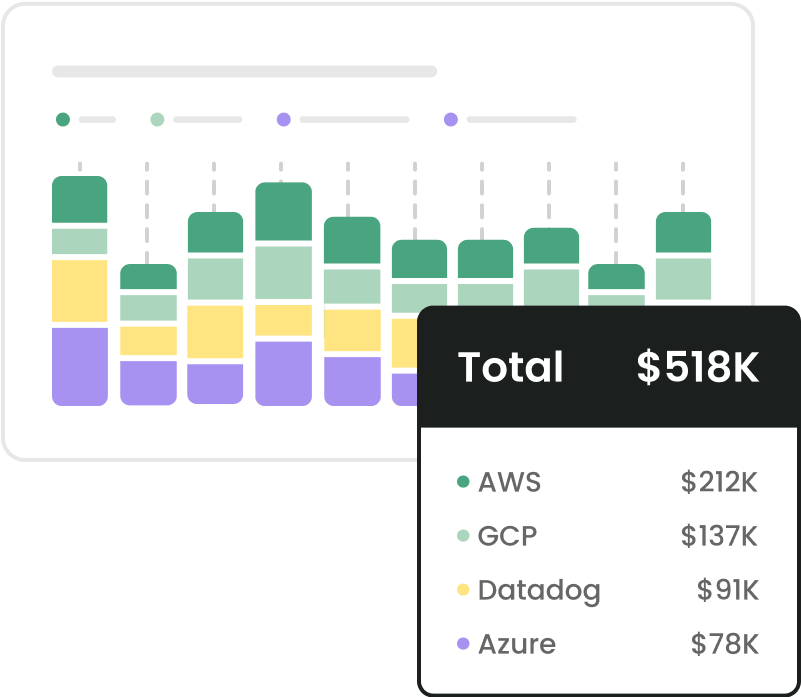The width and height of the screenshot is (801, 697).
Task: Select the AWS row label
Action: (x=509, y=482)
